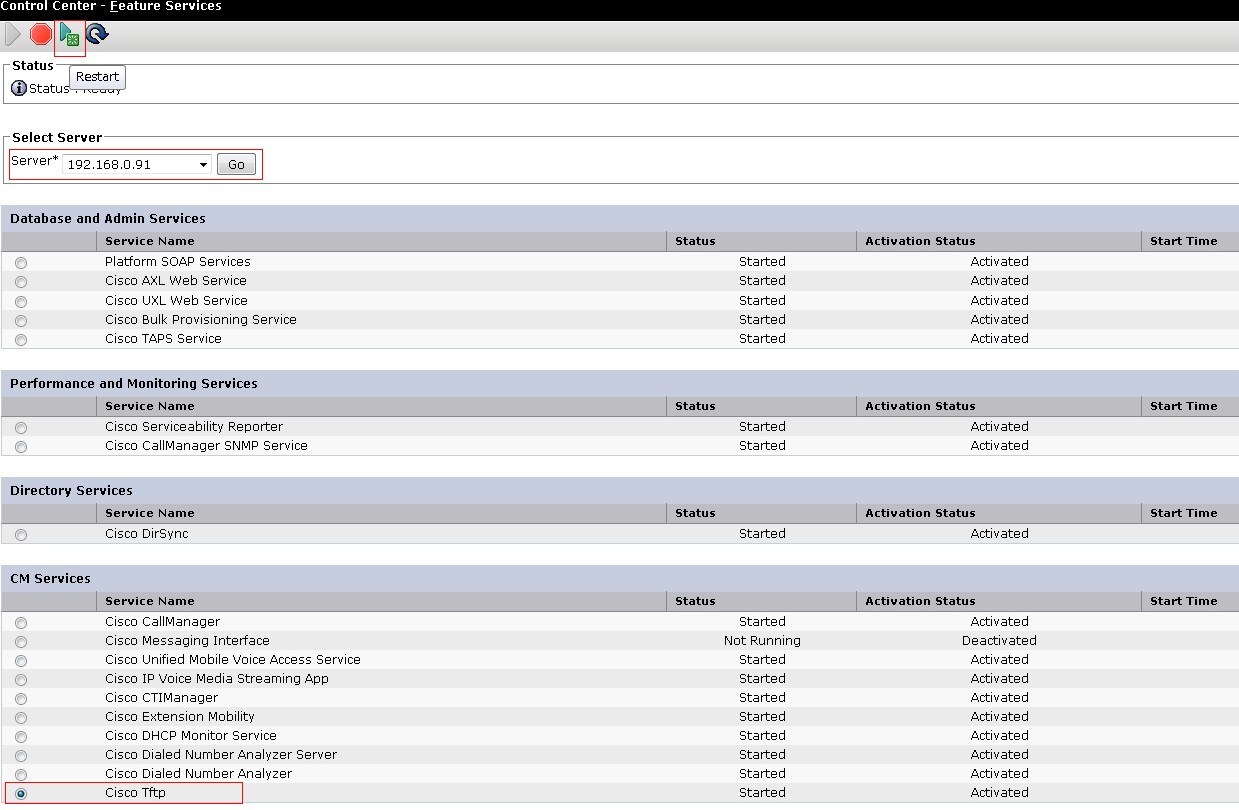Choose the Cisco Extension Mobility radio button

[21, 718]
